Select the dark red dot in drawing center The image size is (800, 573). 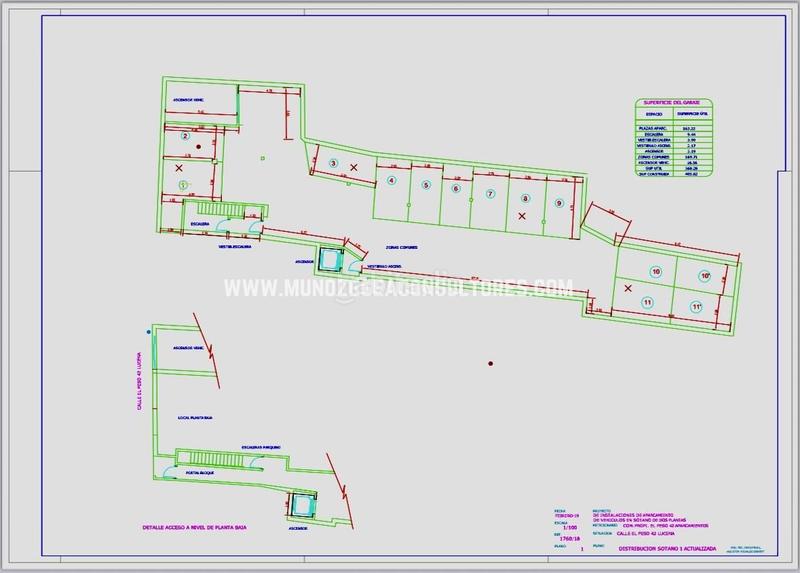pos(490,361)
